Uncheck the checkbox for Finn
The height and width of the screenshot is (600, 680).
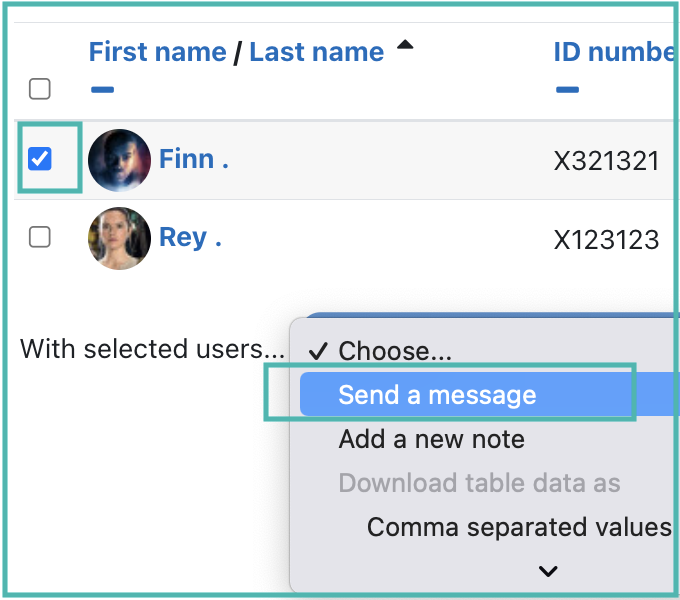(x=40, y=158)
